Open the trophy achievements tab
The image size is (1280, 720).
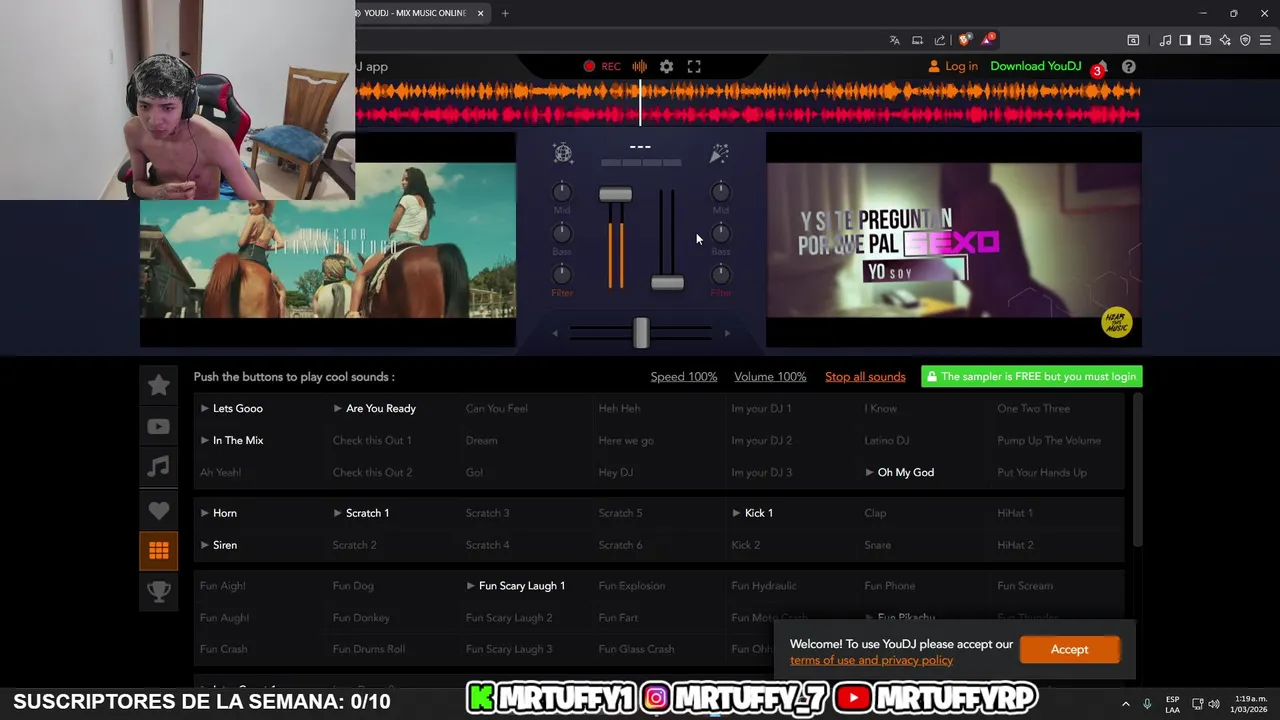click(x=158, y=591)
